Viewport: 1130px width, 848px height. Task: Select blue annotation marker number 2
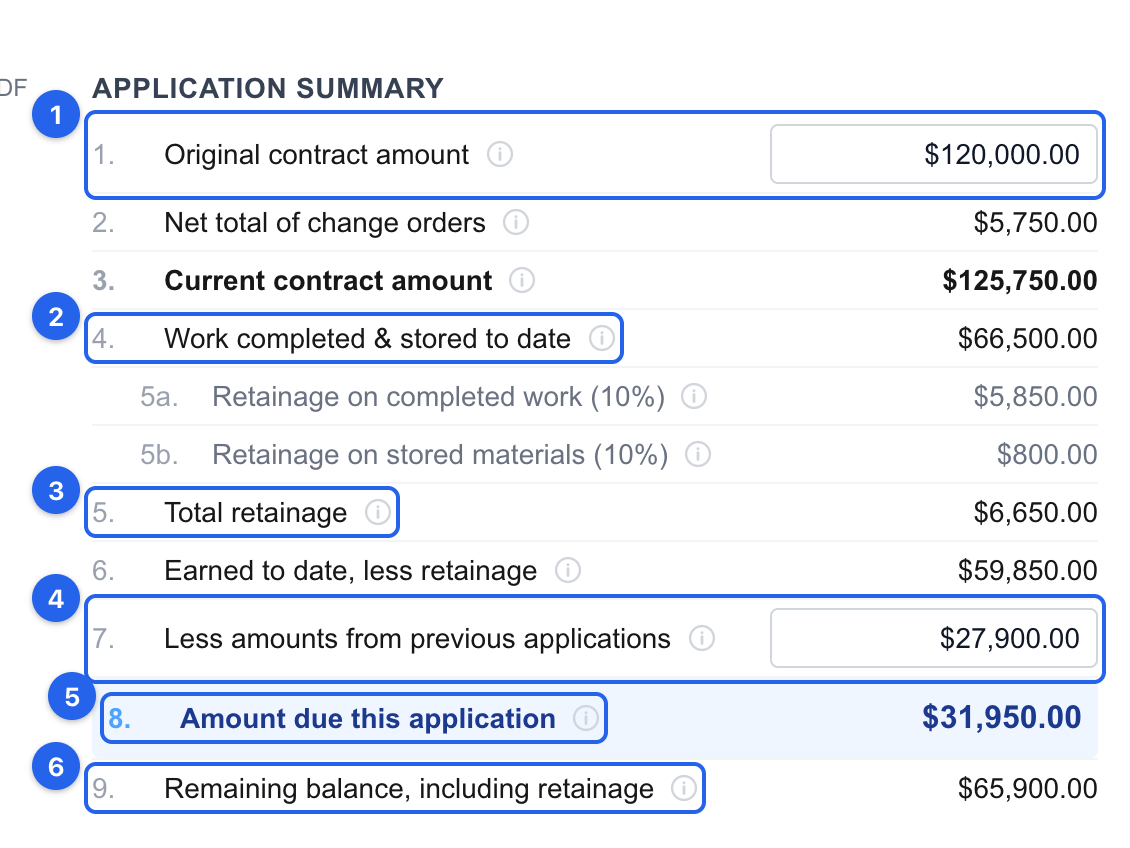[56, 316]
